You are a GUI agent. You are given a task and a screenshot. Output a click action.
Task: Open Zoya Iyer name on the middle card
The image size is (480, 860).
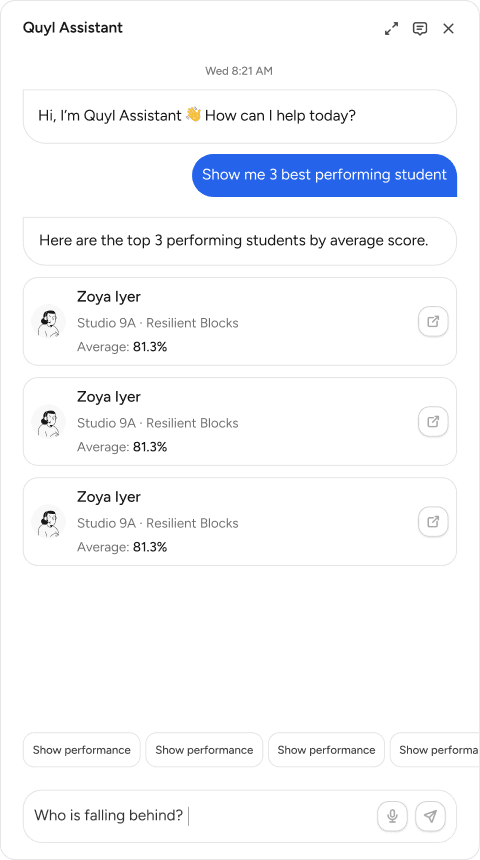pyautogui.click(x=109, y=397)
